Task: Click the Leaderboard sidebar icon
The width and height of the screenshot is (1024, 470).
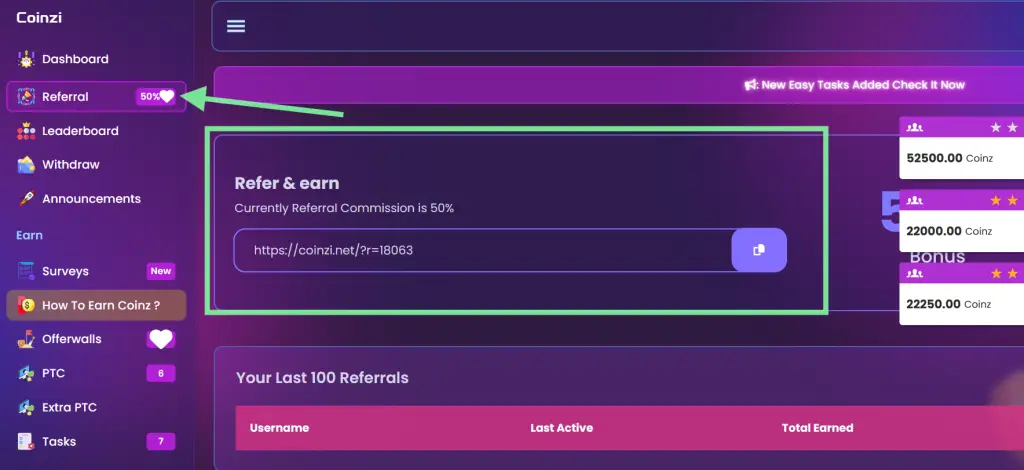Action: (27, 131)
